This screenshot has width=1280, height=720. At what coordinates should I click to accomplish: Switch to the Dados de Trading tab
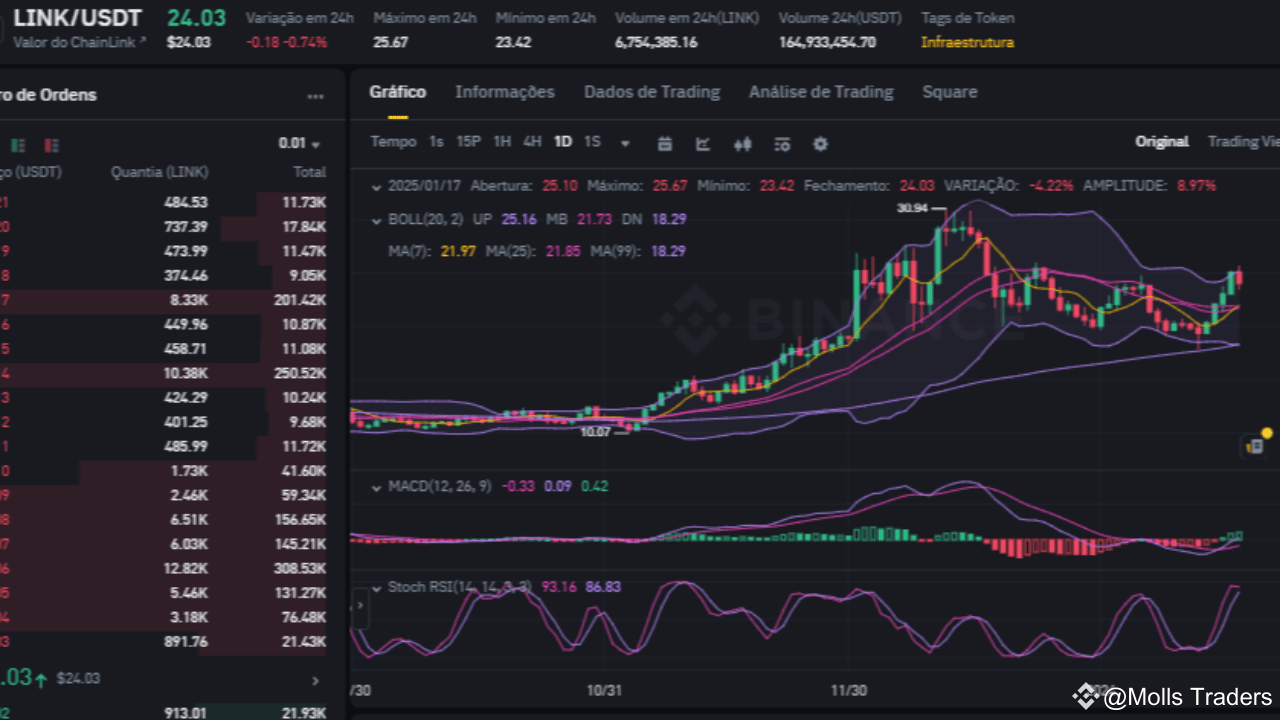[652, 91]
